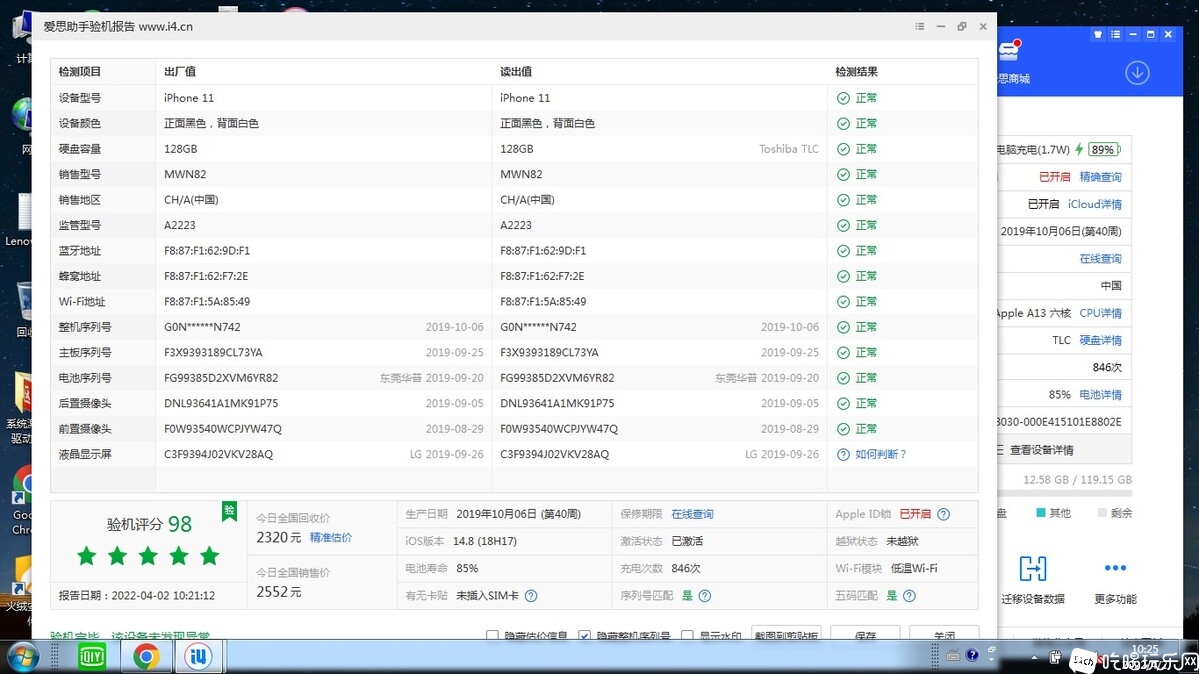Select 低温Wi-Fi module value
The height and width of the screenshot is (674, 1199).
[914, 568]
